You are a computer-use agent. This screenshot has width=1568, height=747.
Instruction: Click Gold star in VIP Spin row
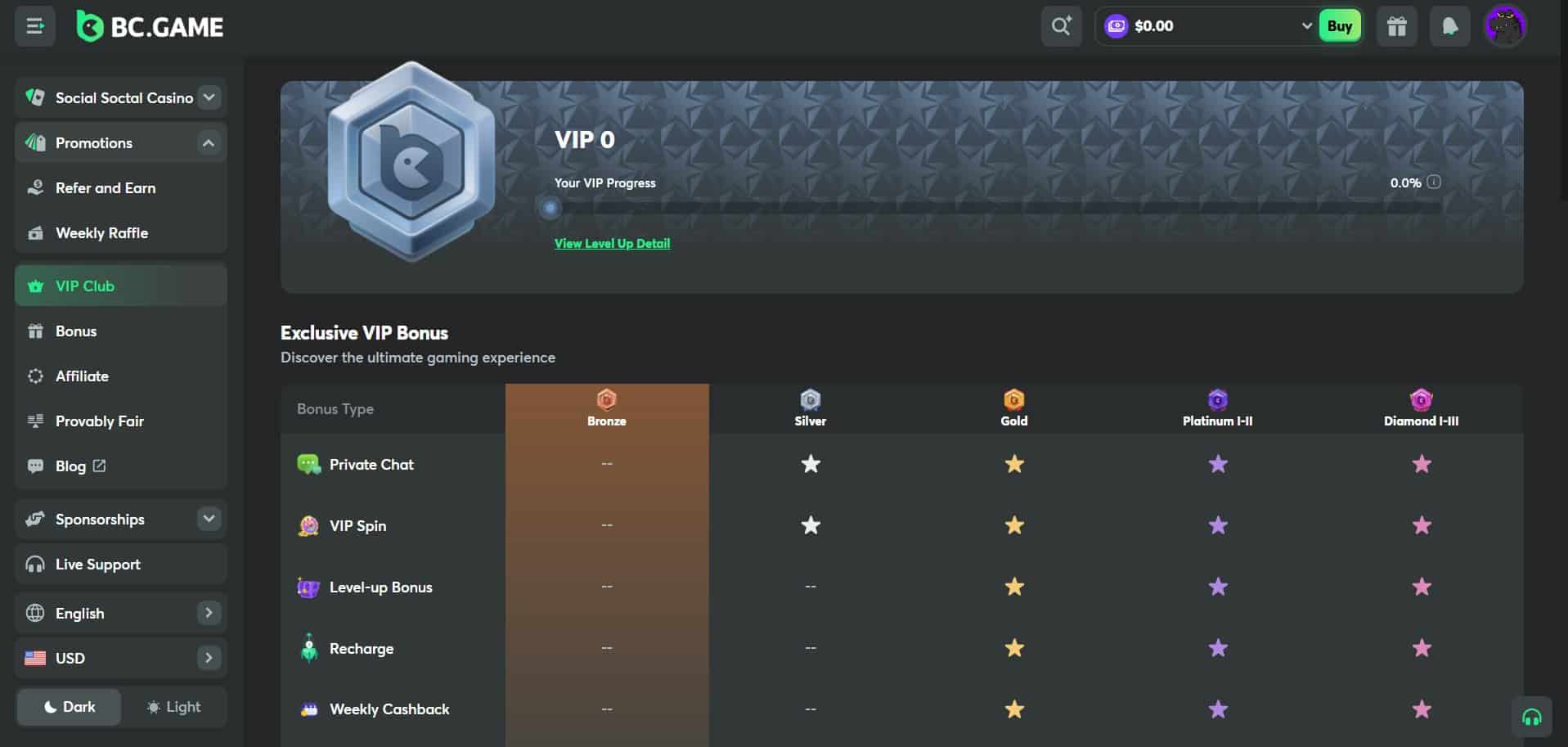click(1014, 525)
